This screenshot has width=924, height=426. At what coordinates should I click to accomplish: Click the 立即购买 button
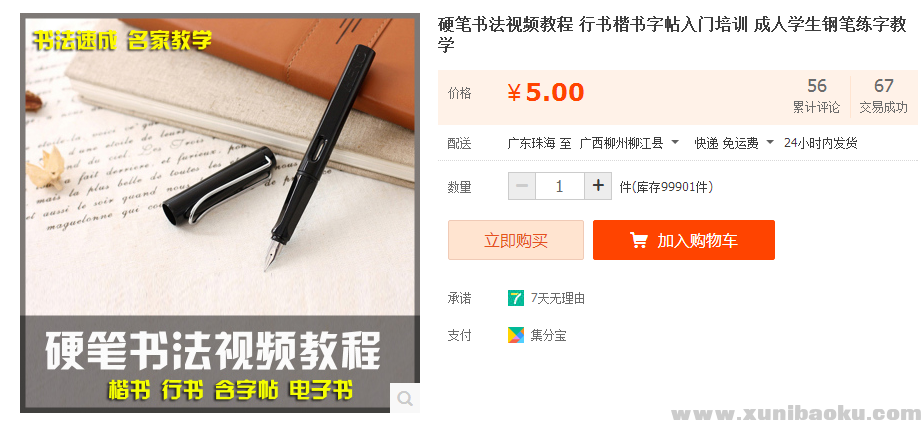(x=516, y=240)
